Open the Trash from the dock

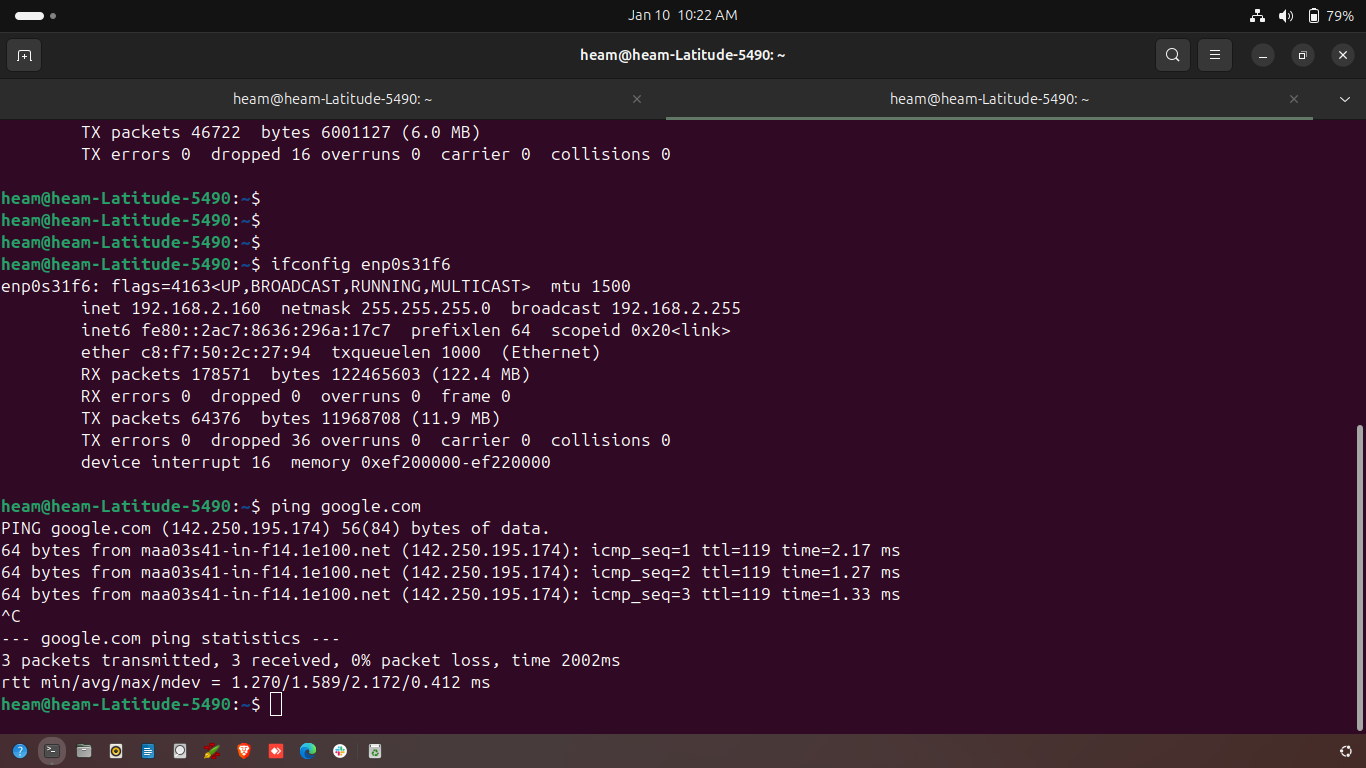point(375,751)
